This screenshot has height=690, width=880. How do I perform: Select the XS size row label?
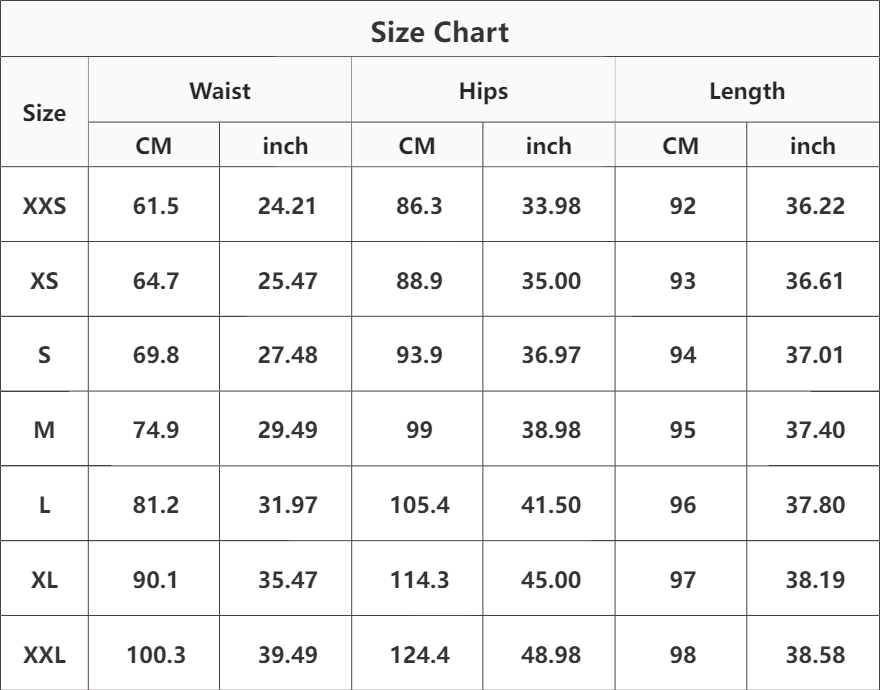pyautogui.click(x=44, y=280)
